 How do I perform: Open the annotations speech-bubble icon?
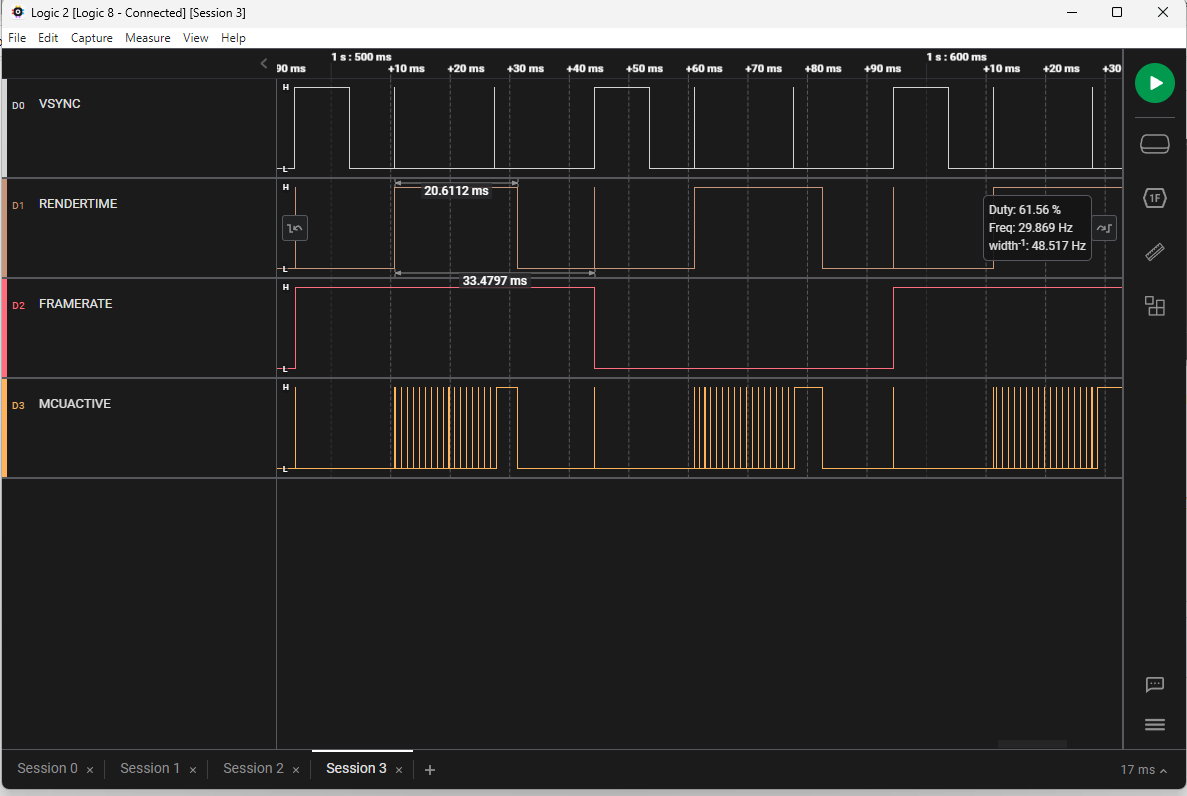pos(1154,685)
